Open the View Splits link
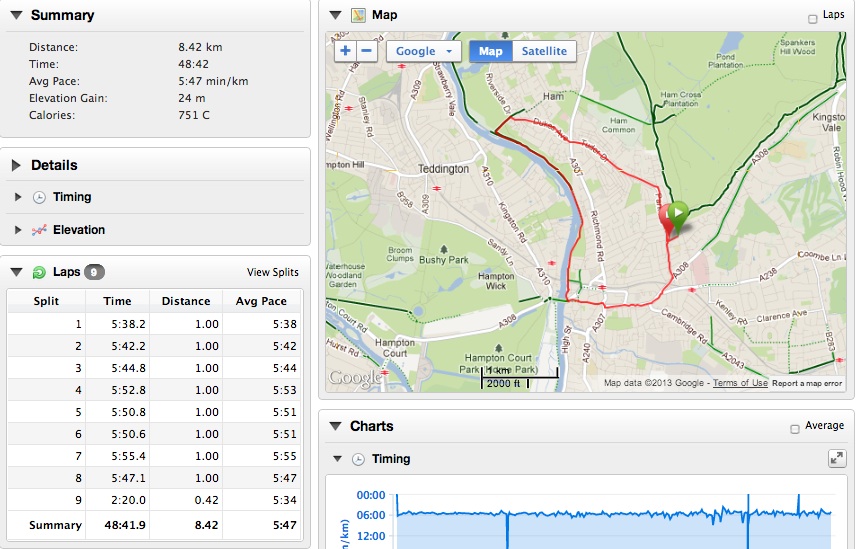Screen dimensions: 858x549 272,272
